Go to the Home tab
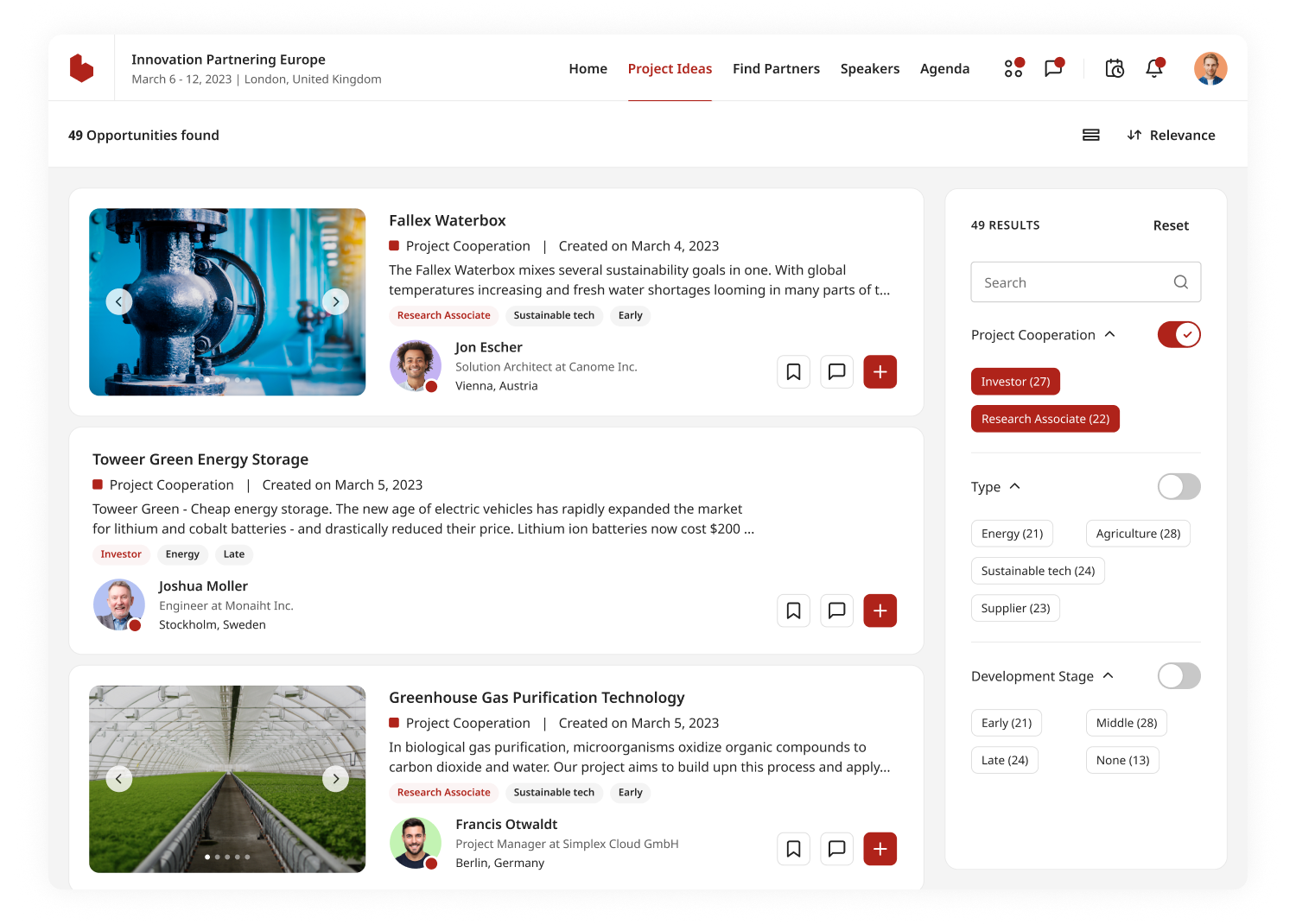The image size is (1296, 924). pyautogui.click(x=588, y=68)
